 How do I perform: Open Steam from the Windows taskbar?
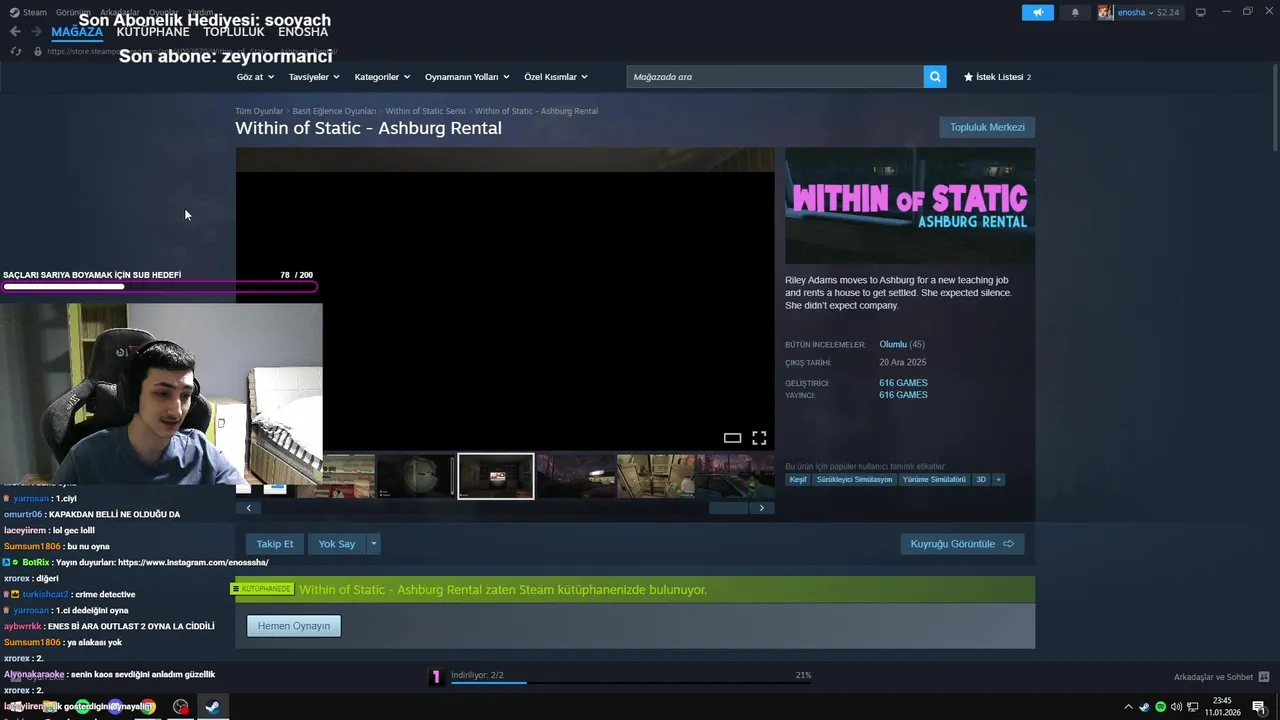pyautogui.click(x=212, y=707)
